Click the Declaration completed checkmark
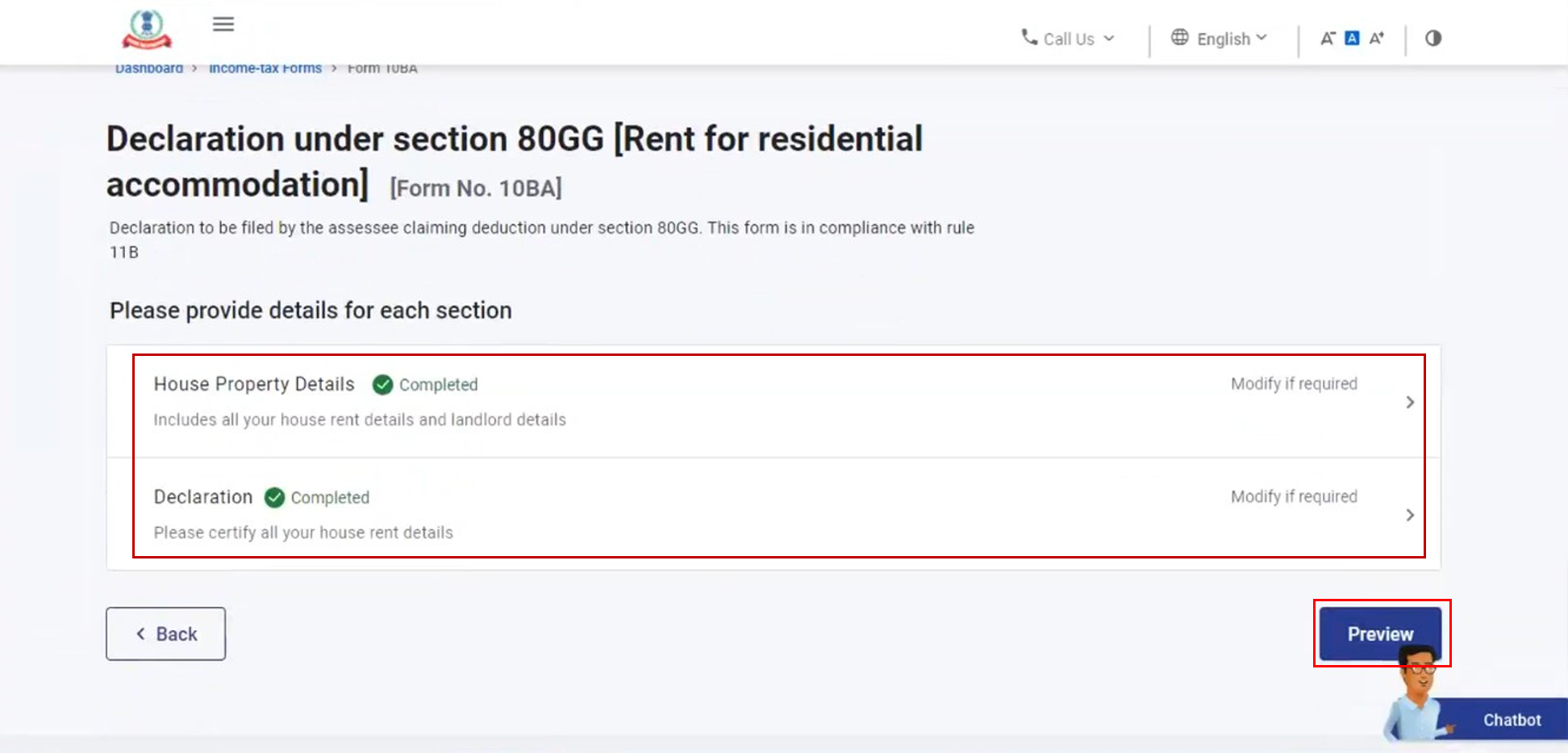 click(x=275, y=497)
